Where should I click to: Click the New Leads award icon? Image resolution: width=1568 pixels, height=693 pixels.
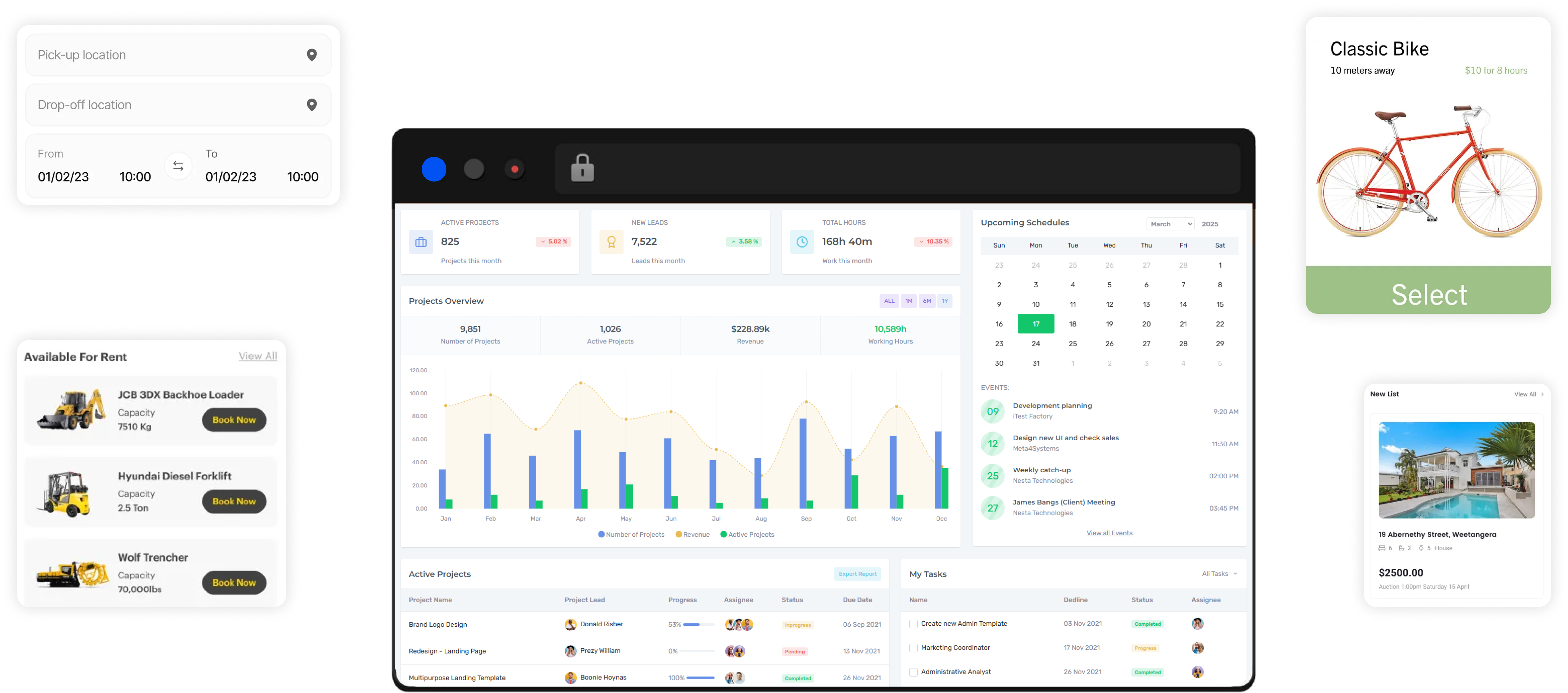(611, 242)
